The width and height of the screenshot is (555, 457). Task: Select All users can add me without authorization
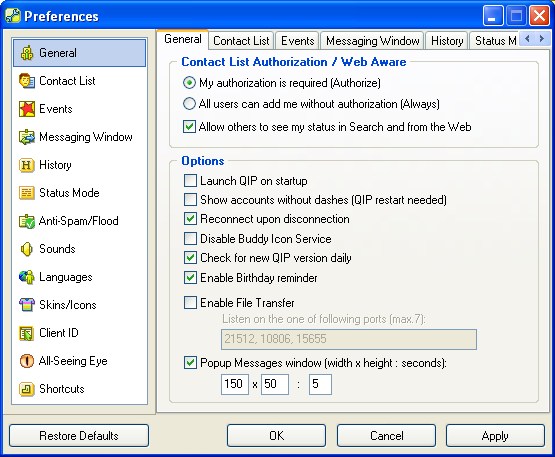tap(189, 104)
